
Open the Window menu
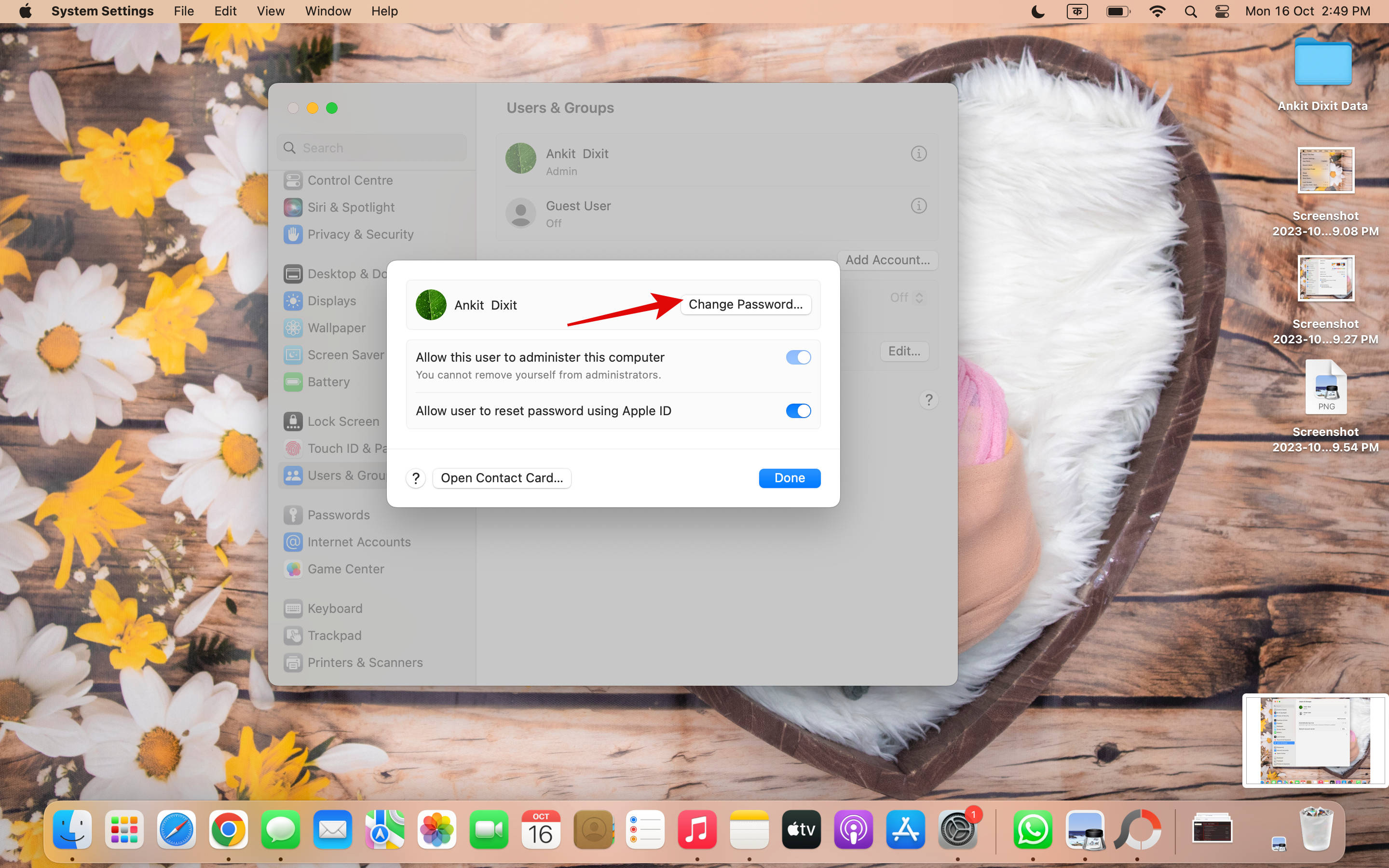coord(328,12)
